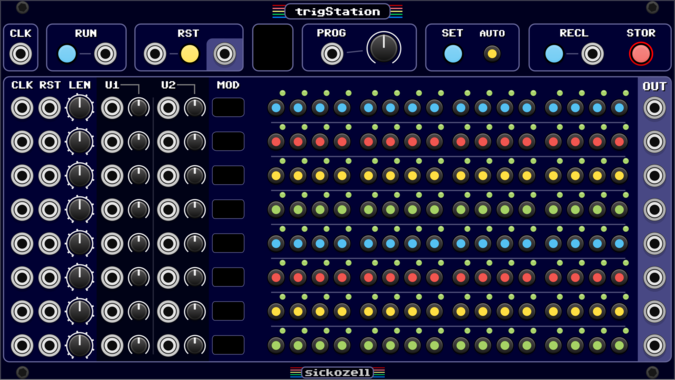Screen dimensions: 675x380
Task: Click the first track U2 attenuator knob
Action: coord(195,108)
